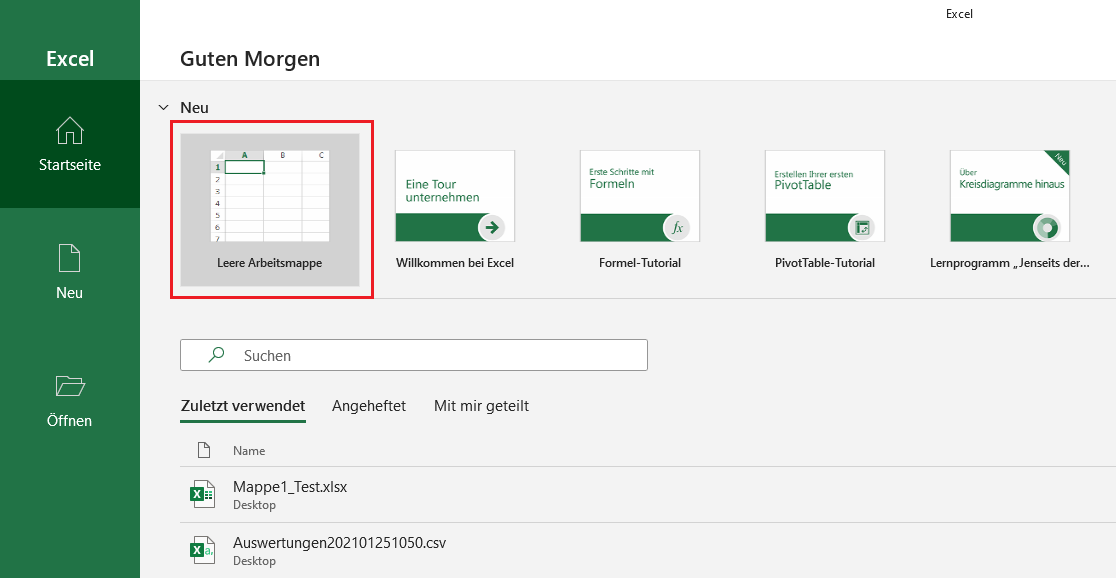Switch to Zuletzt verwendet tab

(x=243, y=406)
